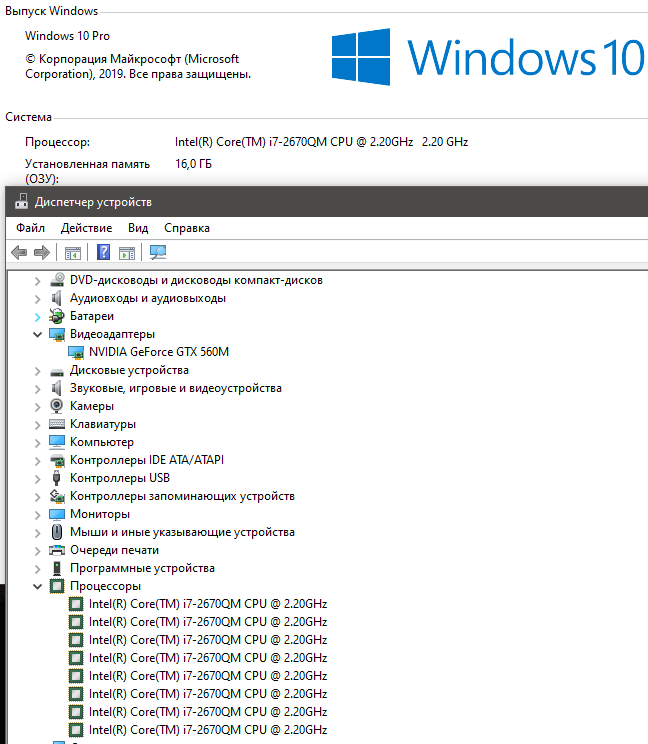
Task: Click the Клавиатуры keyboard icon
Action: point(57,424)
